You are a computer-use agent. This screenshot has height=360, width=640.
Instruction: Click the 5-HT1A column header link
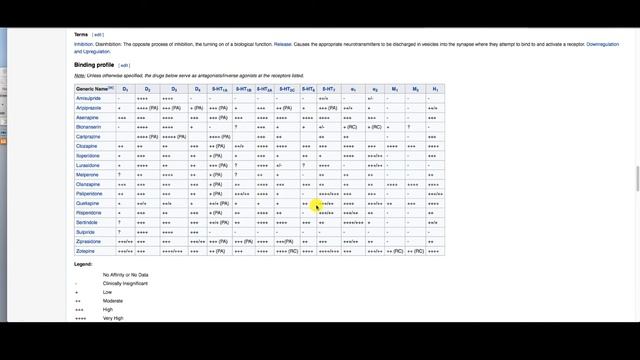pos(220,89)
